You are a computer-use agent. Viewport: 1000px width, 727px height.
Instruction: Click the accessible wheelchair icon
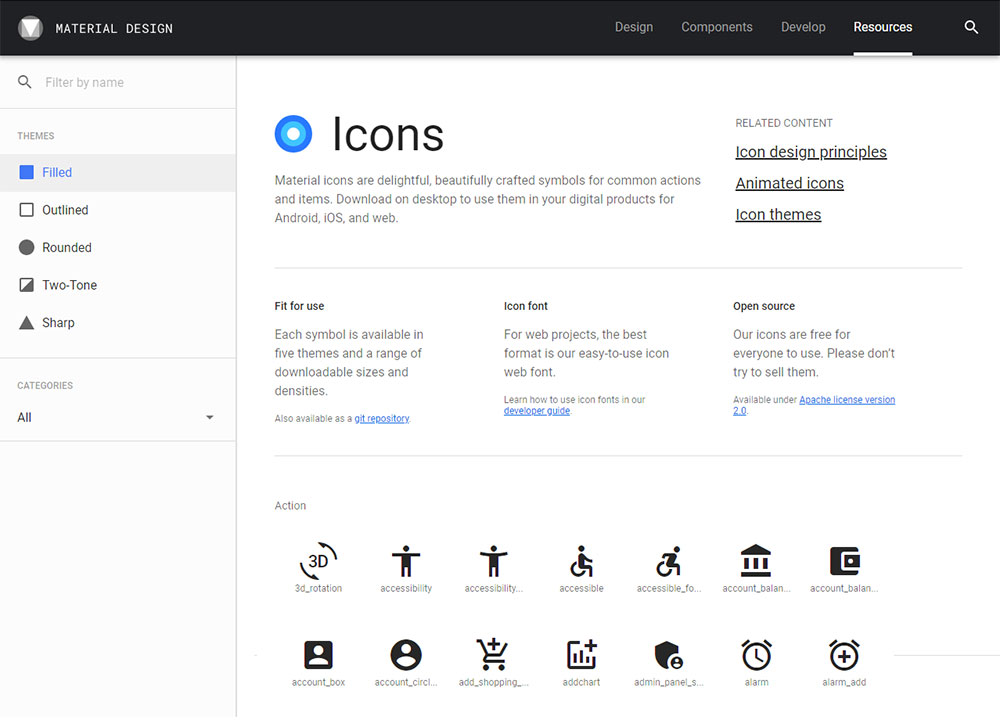pyautogui.click(x=581, y=561)
